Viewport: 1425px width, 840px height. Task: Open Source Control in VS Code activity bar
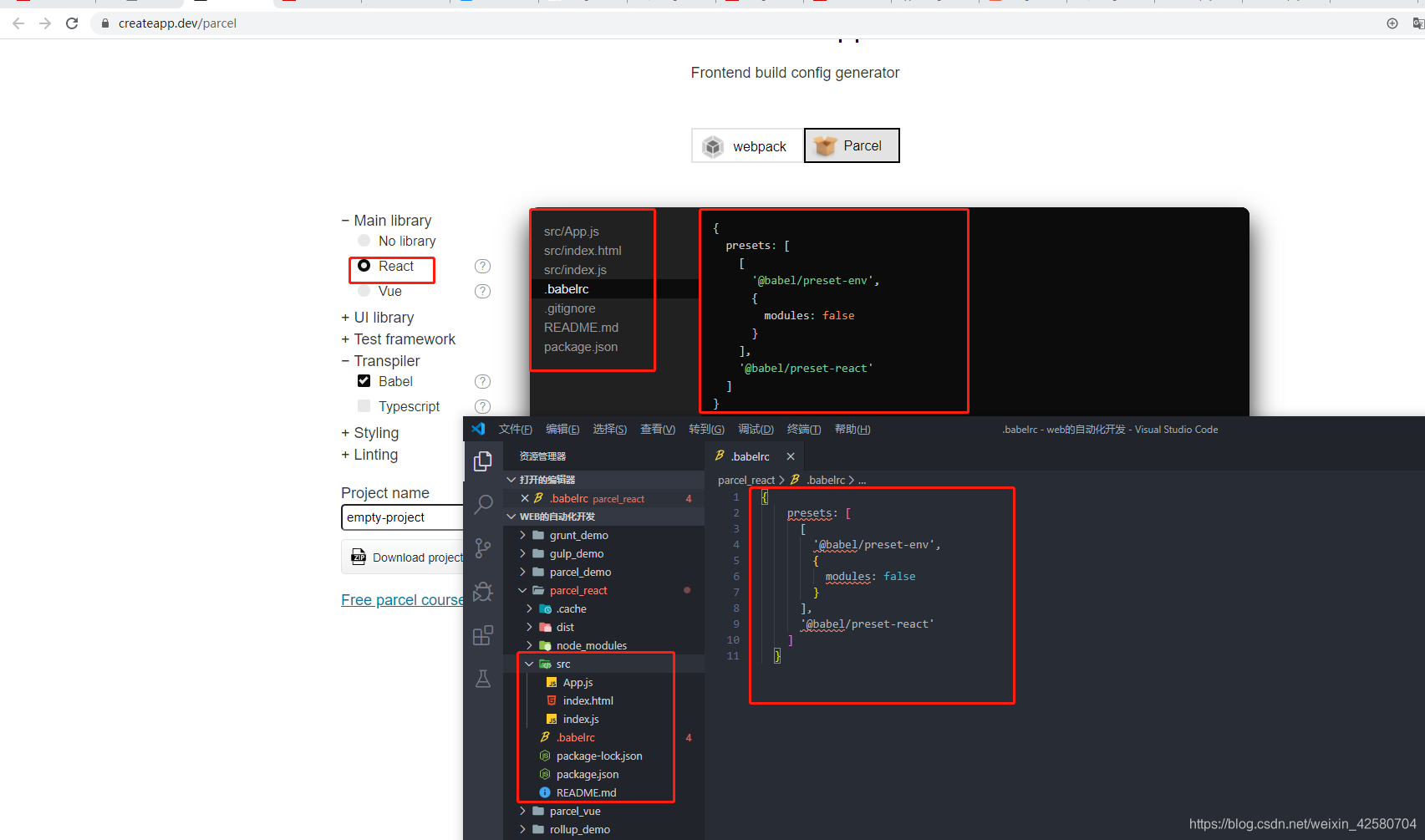tap(483, 548)
